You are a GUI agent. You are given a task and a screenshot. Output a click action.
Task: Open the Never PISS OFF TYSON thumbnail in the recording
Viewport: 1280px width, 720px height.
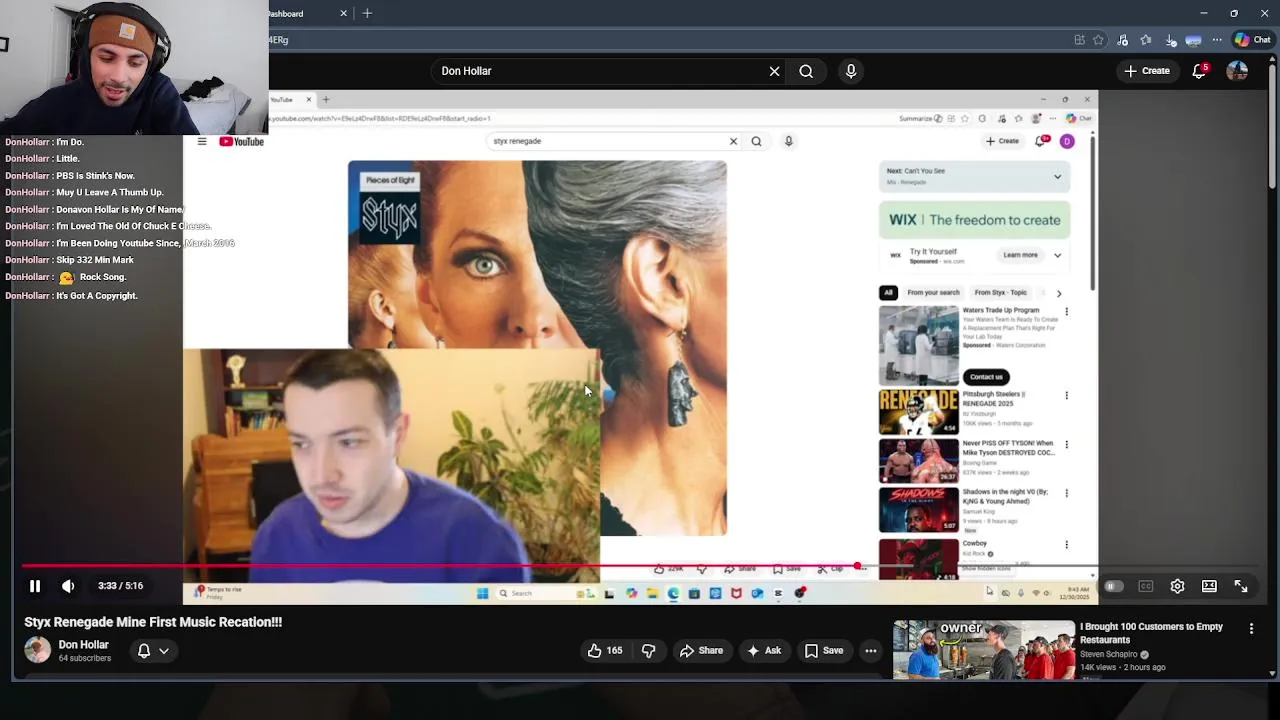918,460
